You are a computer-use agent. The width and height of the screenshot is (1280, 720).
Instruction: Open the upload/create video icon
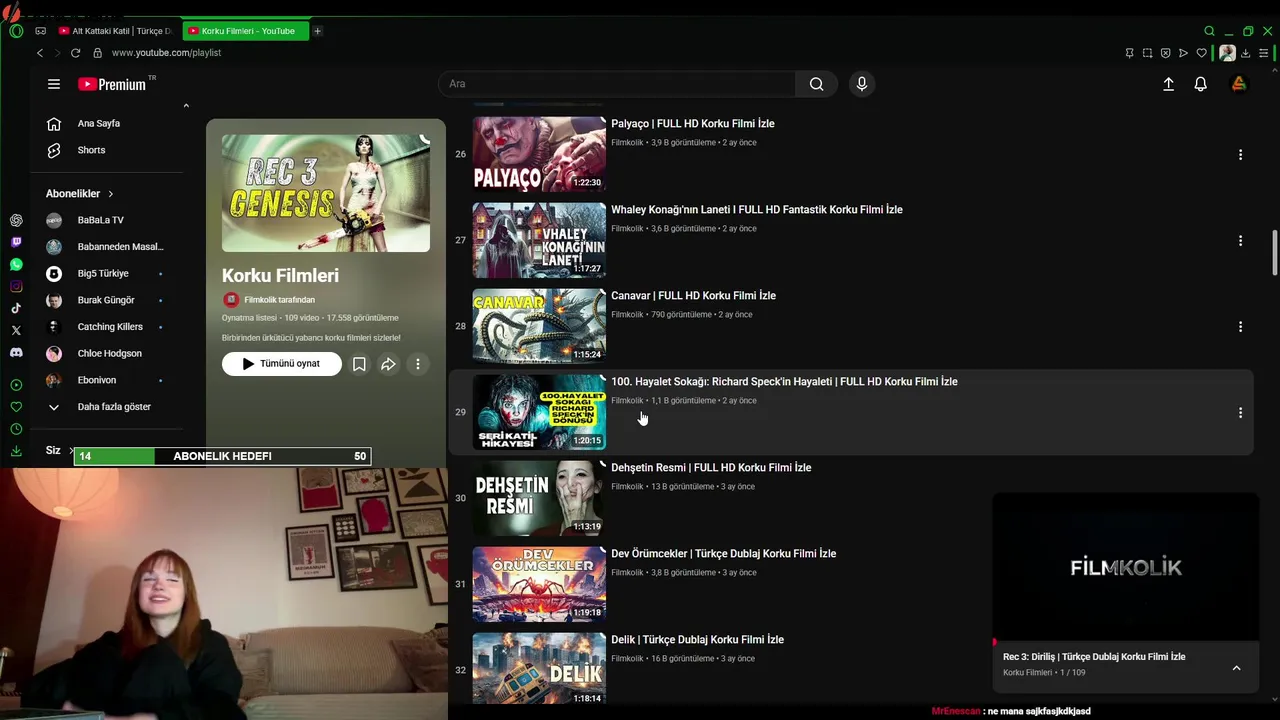click(x=1168, y=84)
